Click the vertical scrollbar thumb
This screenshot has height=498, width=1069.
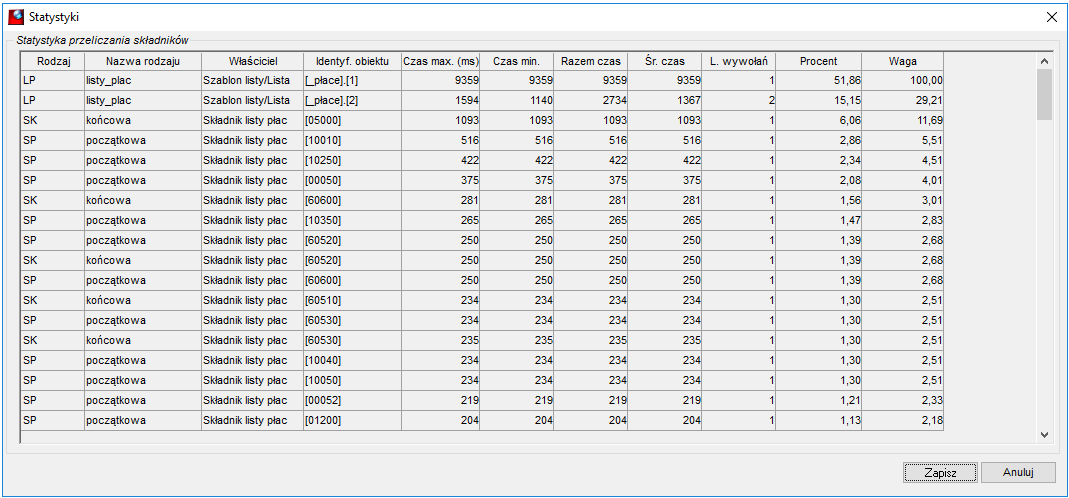(x=1044, y=94)
